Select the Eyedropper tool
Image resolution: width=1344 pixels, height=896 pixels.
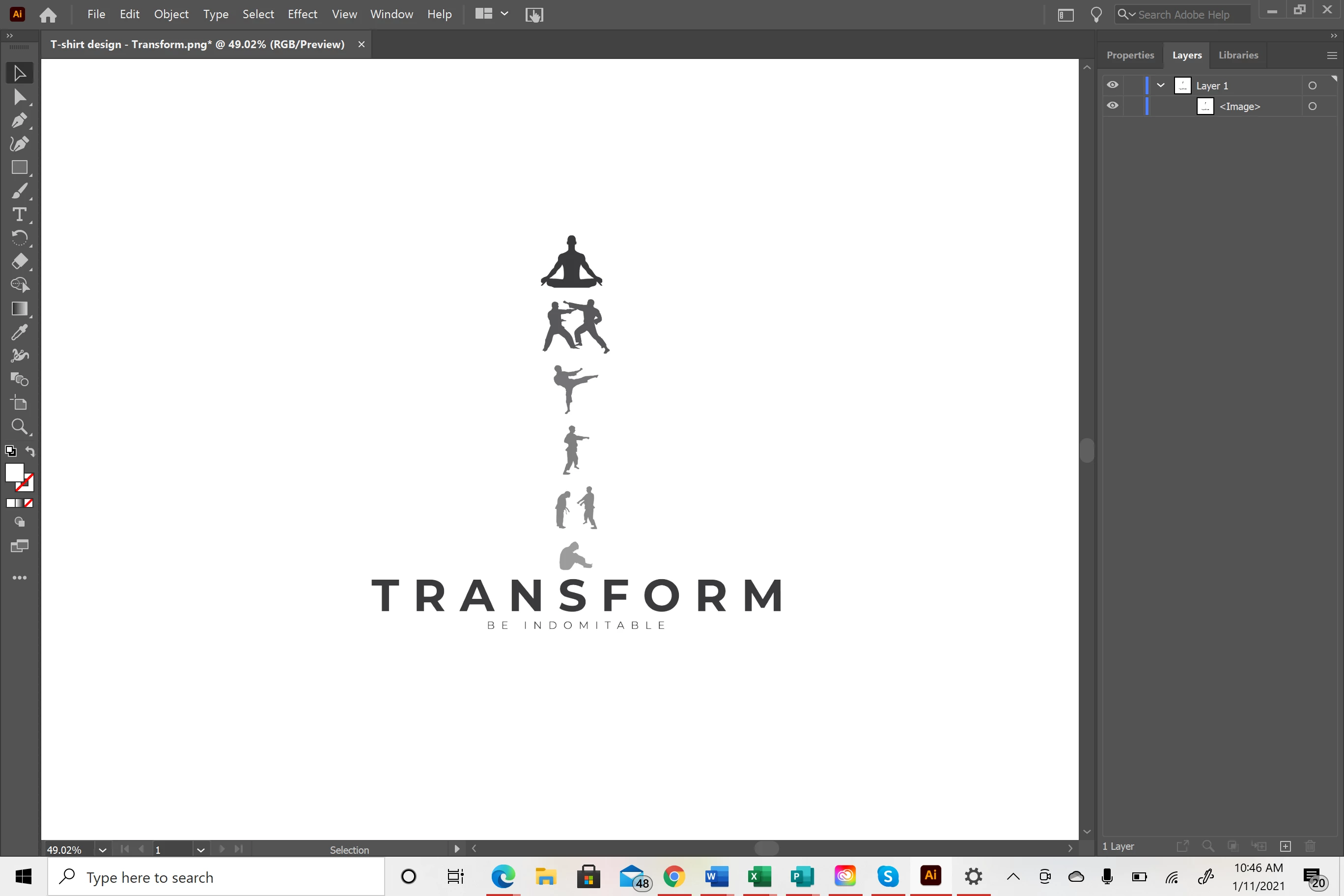pyautogui.click(x=19, y=332)
